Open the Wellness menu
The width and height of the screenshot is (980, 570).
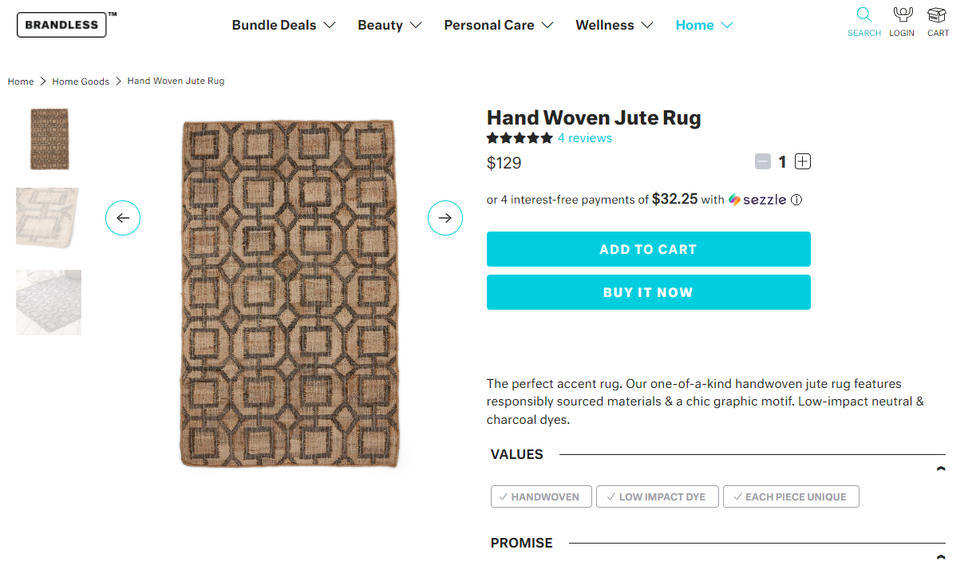[x=614, y=25]
